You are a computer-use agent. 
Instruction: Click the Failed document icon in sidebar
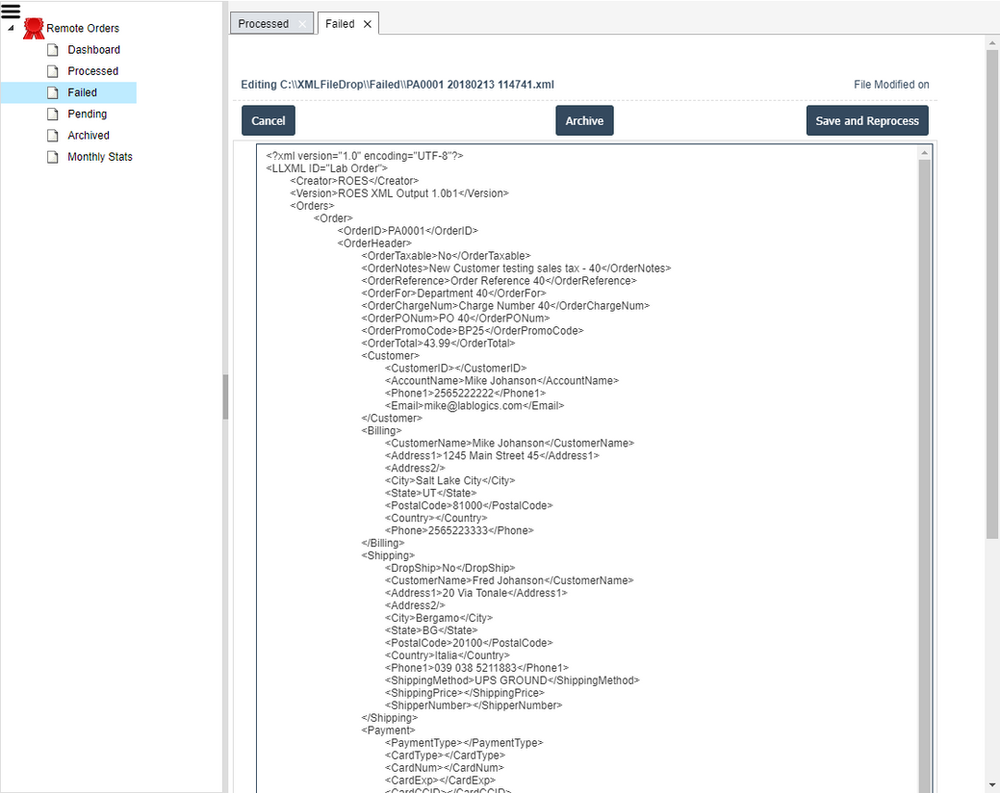click(x=53, y=92)
